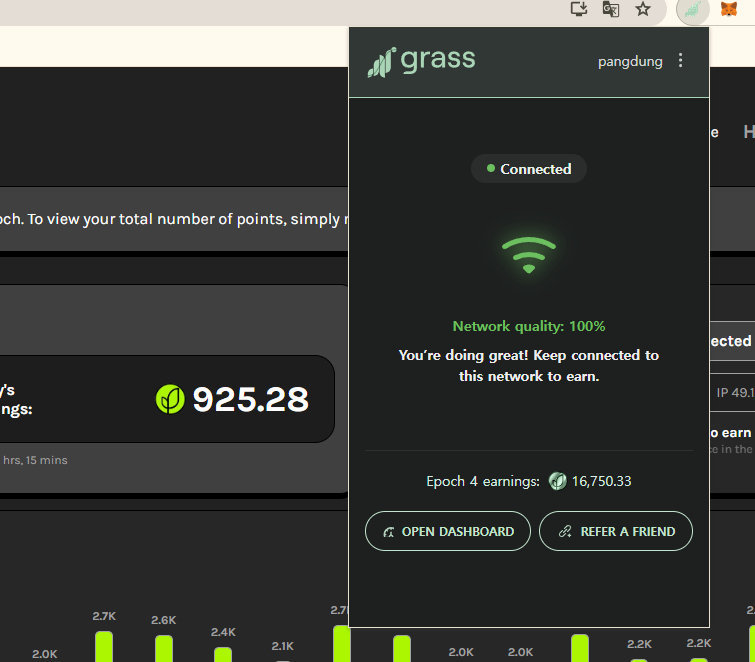Click the 2.6K bar in the chart

point(164,648)
